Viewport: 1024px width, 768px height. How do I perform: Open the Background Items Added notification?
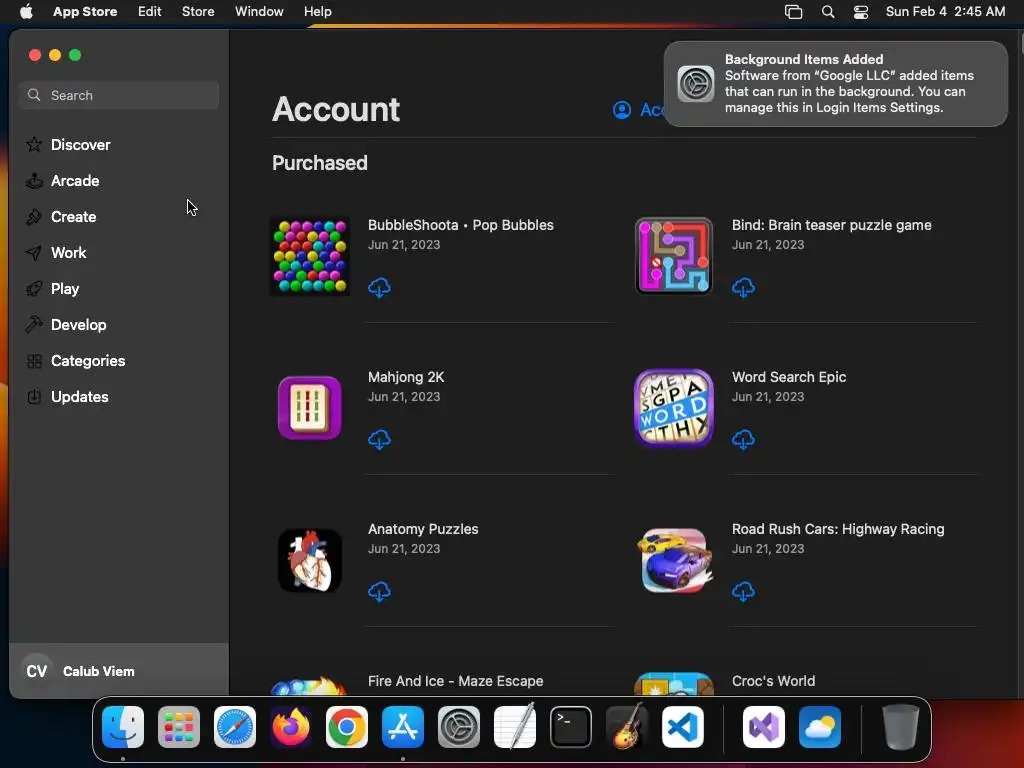pyautogui.click(x=835, y=84)
